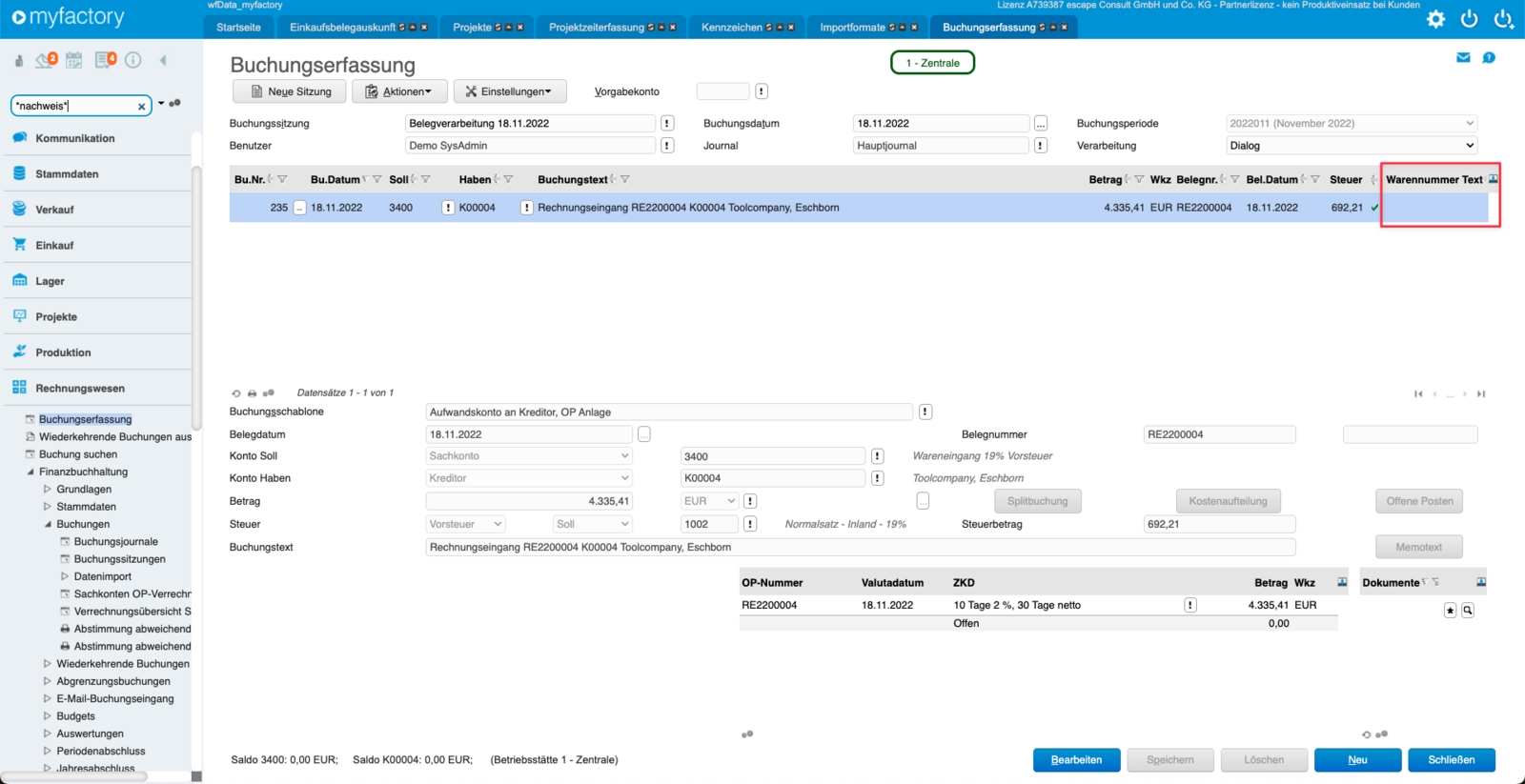Open column settings beside Warennummer Text

pos(1494,179)
